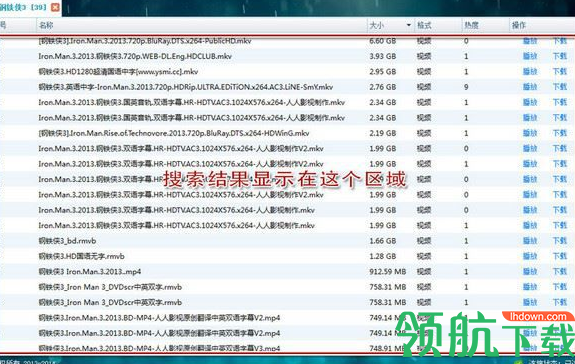The image size is (575, 364).
Task: Select the file name ending LiNE-SmY.mkv
Action: click(x=186, y=87)
